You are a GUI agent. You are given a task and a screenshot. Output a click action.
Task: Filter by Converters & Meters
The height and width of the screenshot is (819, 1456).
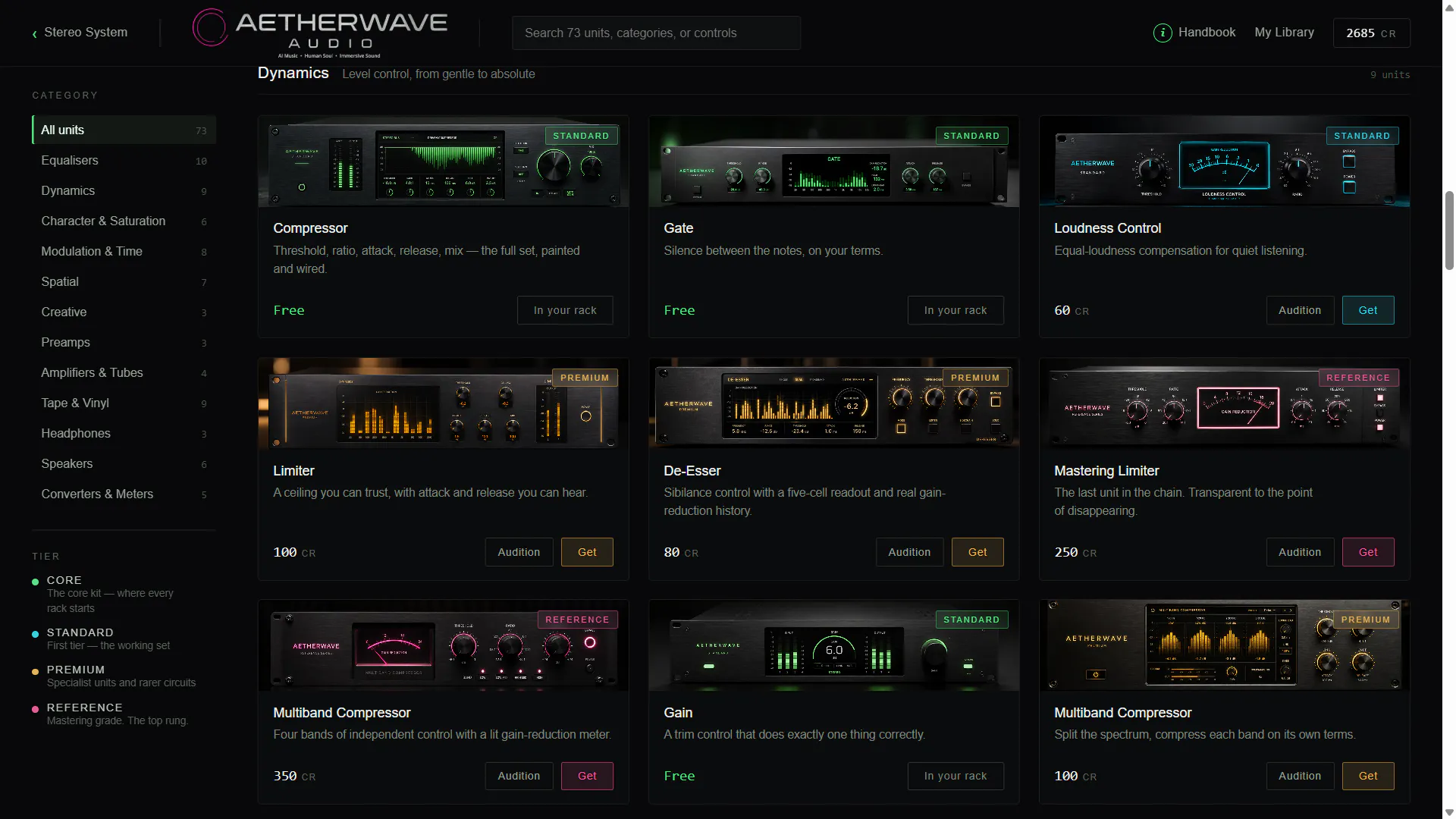tap(124, 494)
